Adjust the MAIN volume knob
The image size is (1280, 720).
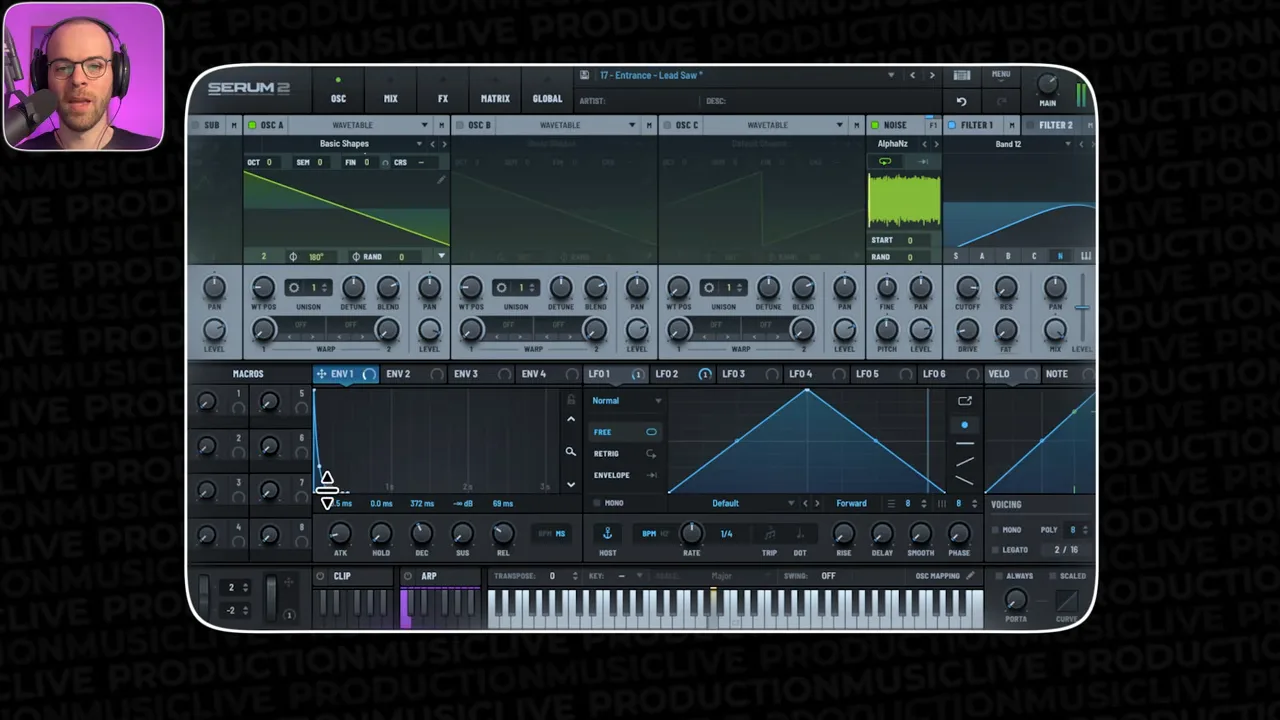point(1047,84)
